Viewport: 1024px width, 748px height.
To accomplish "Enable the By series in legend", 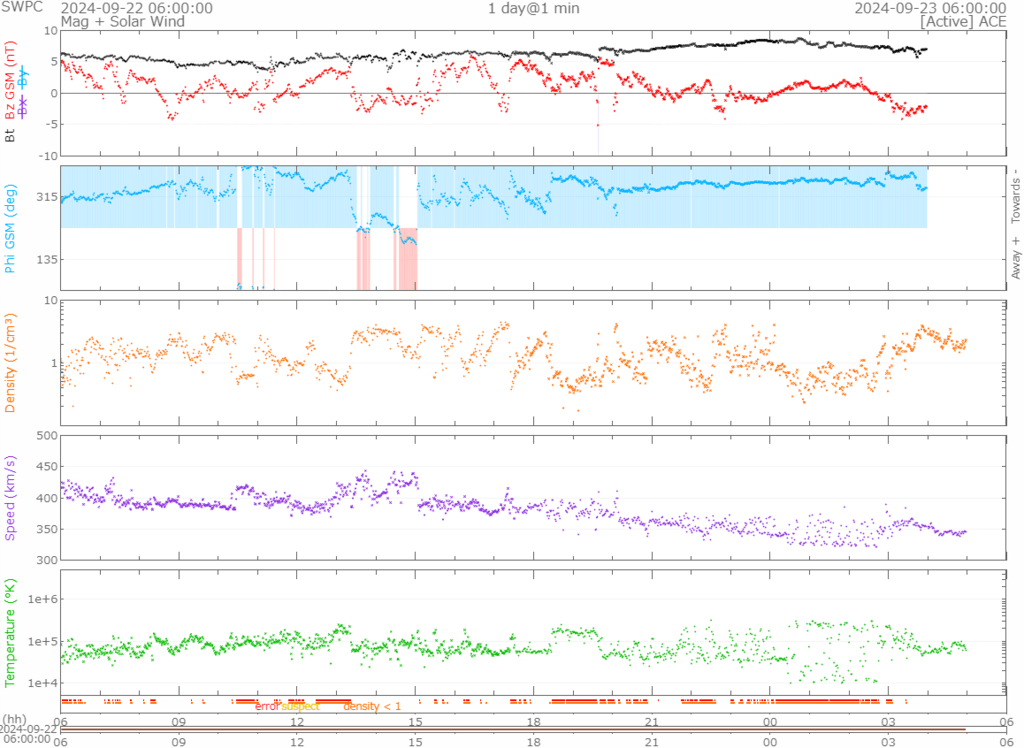I will (23, 79).
